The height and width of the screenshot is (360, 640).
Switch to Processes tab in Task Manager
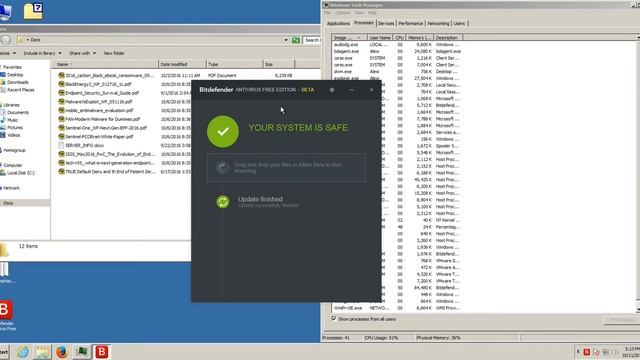364,23
